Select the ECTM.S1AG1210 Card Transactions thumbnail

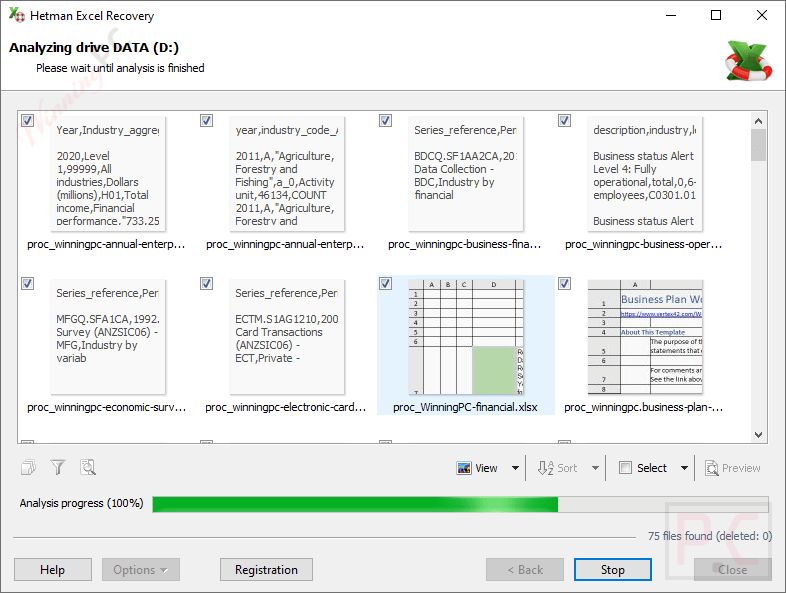click(x=287, y=336)
